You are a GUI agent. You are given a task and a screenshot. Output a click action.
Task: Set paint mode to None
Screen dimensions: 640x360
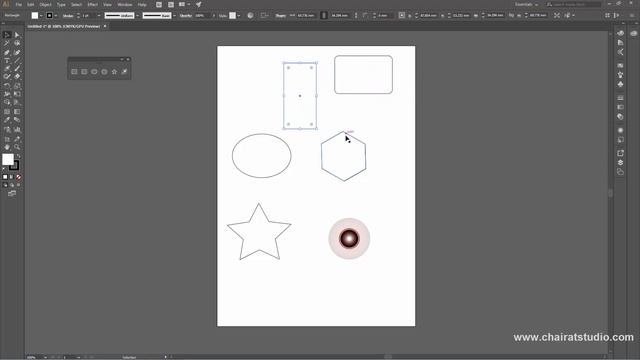pyautogui.click(x=18, y=177)
